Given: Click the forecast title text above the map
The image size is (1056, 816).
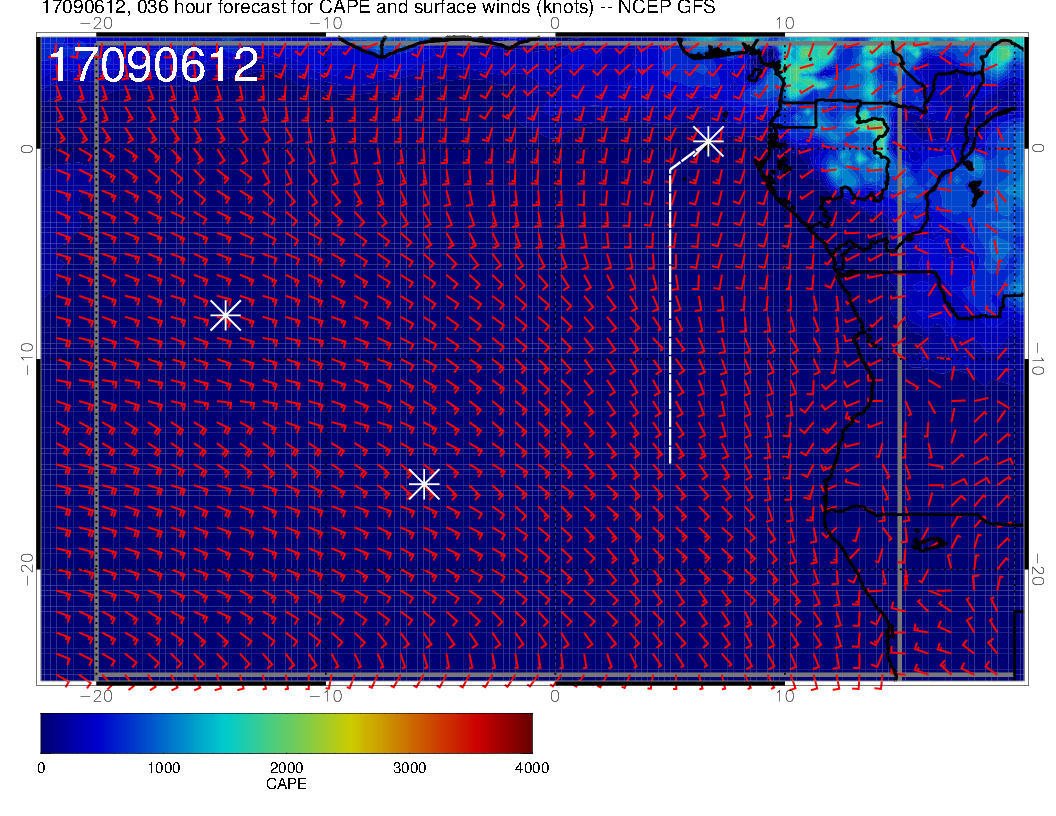Looking at the screenshot, I should point(378,7).
